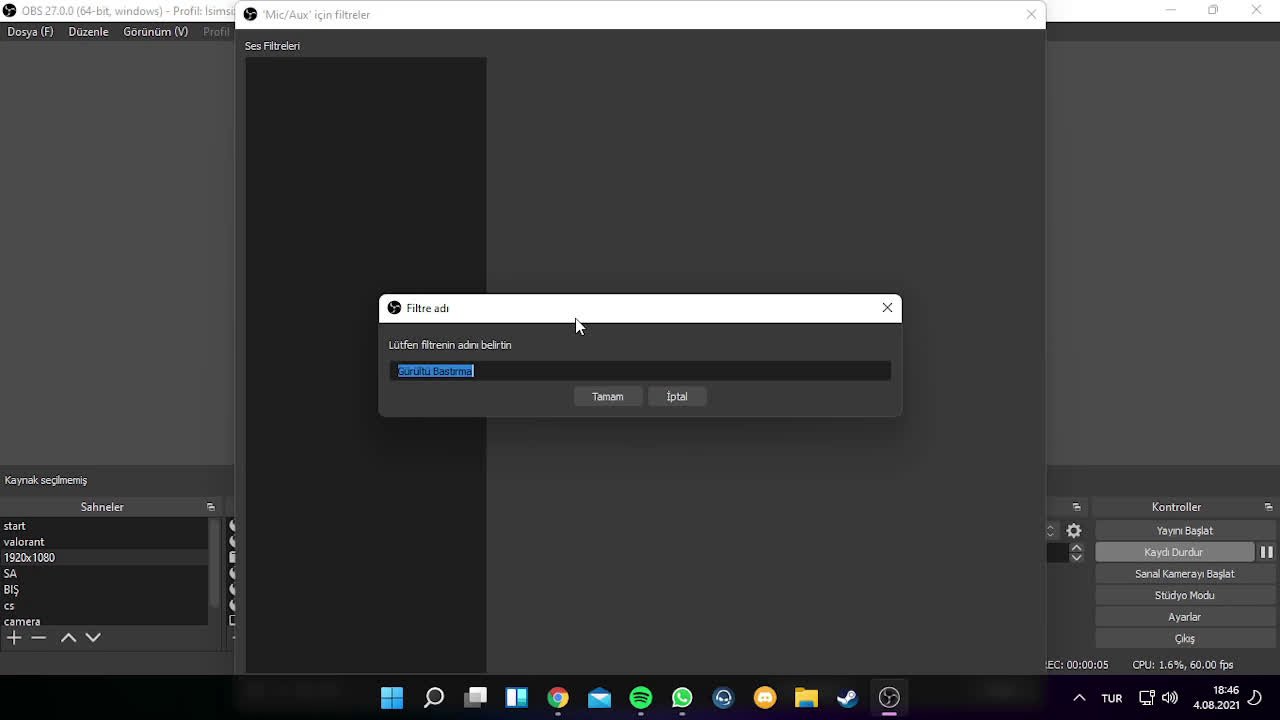The height and width of the screenshot is (720, 1280).
Task: Move scene up using the up arrow icon
Action: click(68, 637)
